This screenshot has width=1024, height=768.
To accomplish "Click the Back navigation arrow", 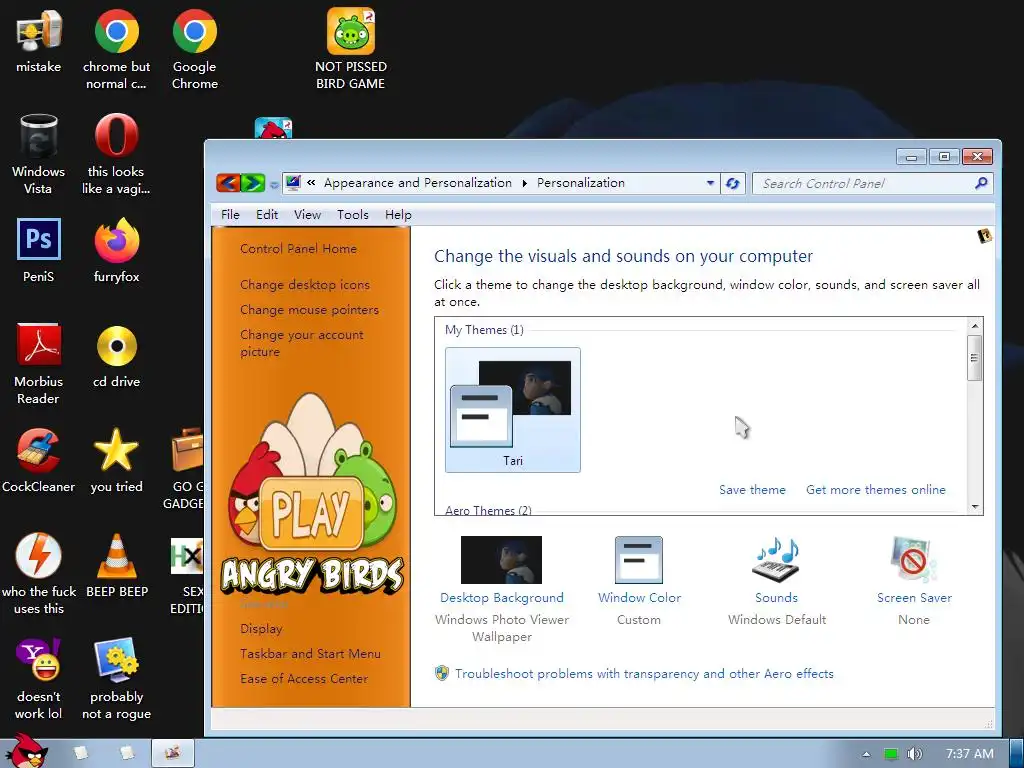I will point(228,183).
